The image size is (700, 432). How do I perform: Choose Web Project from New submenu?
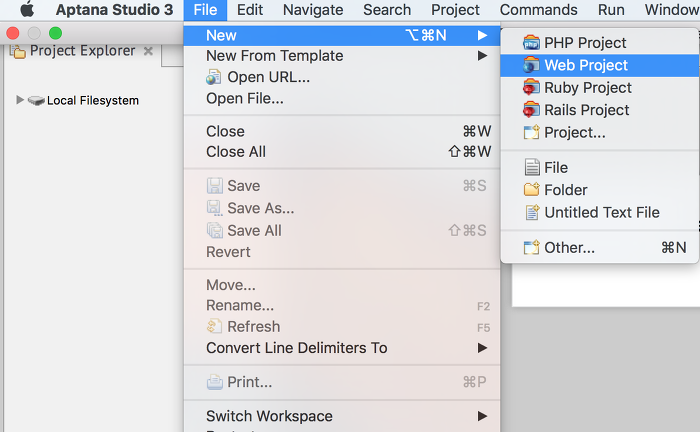click(x=600, y=65)
